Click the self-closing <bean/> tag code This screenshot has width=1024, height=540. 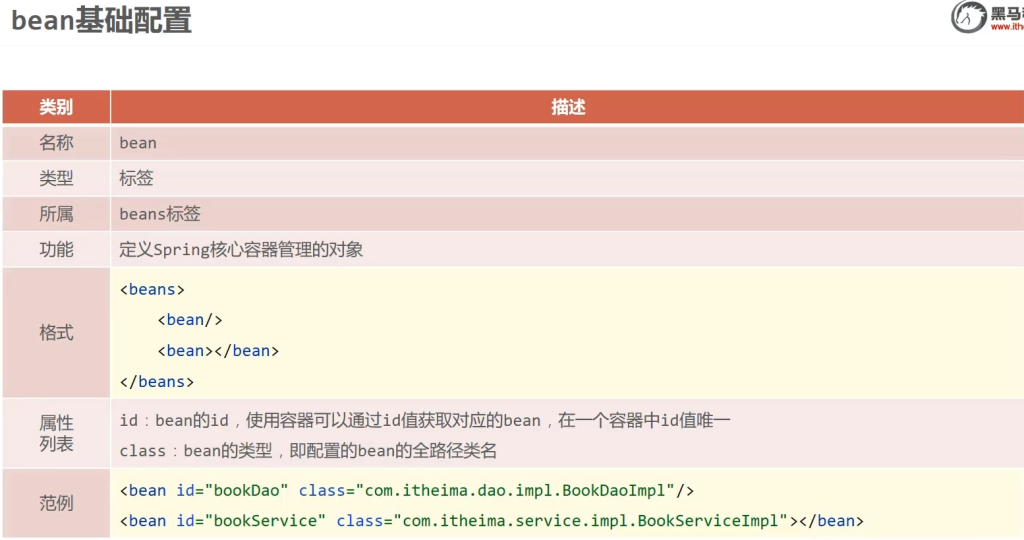[189, 320]
